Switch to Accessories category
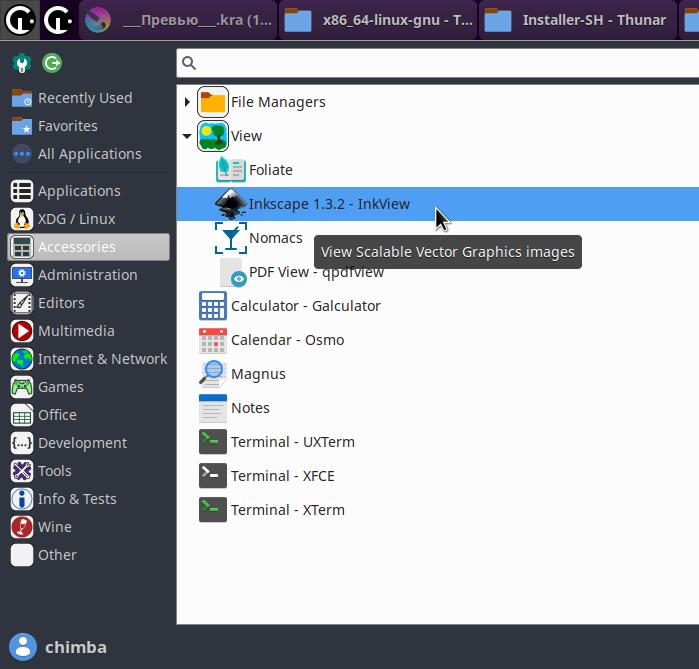The width and height of the screenshot is (699, 669). pos(89,247)
